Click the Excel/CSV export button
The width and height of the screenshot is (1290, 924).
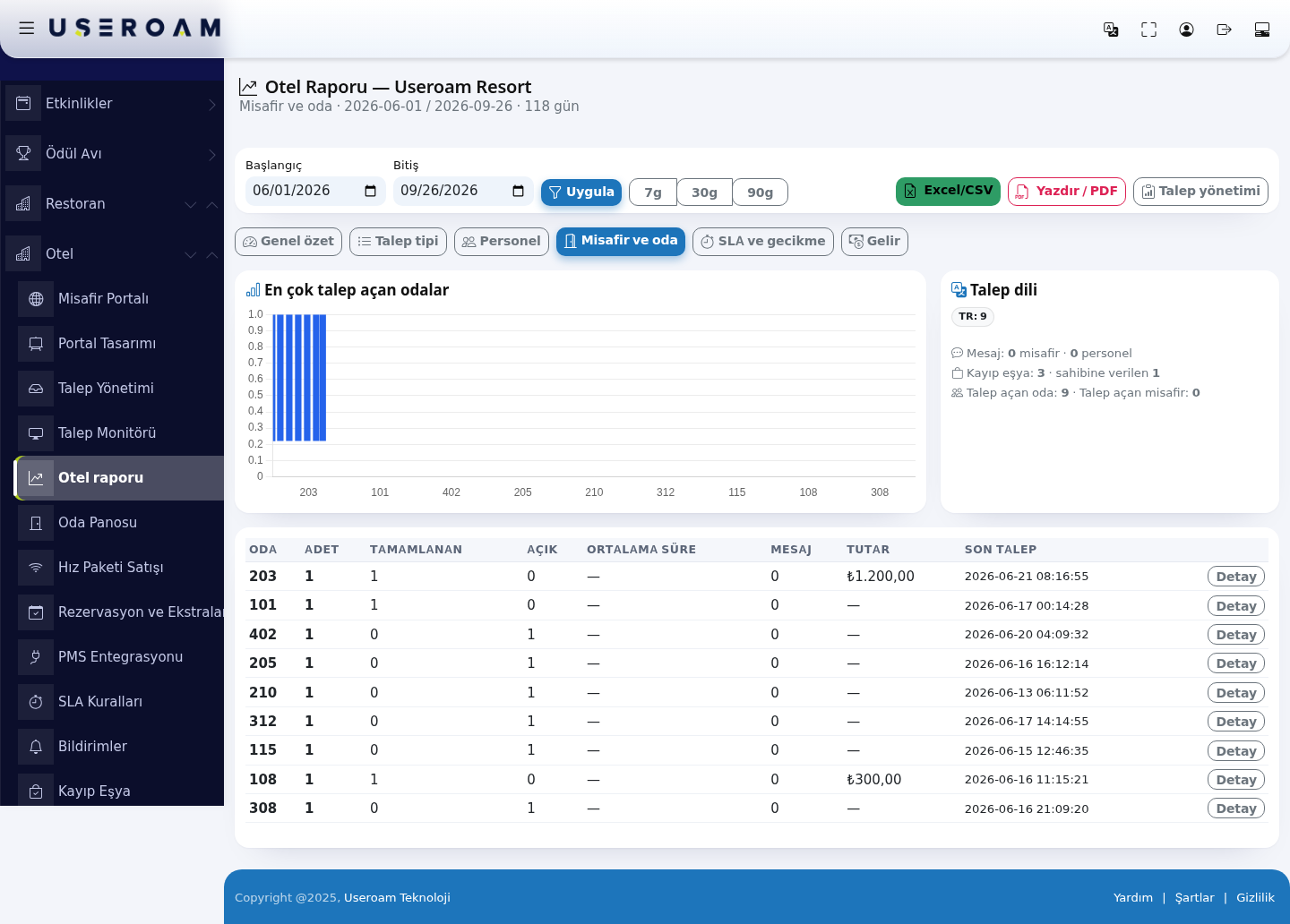[948, 192]
